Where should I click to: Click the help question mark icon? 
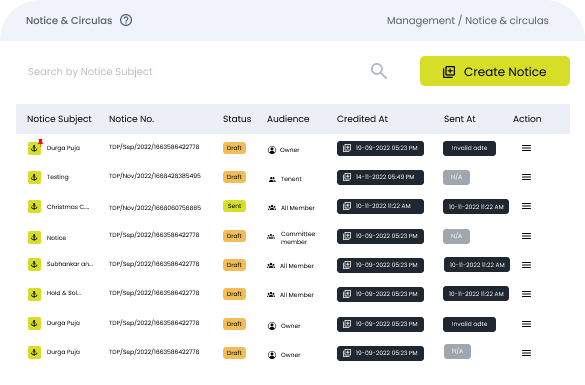point(126,20)
